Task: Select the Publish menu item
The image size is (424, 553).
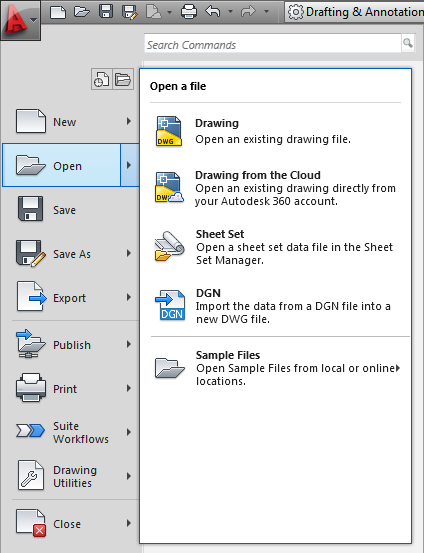Action: tap(71, 345)
